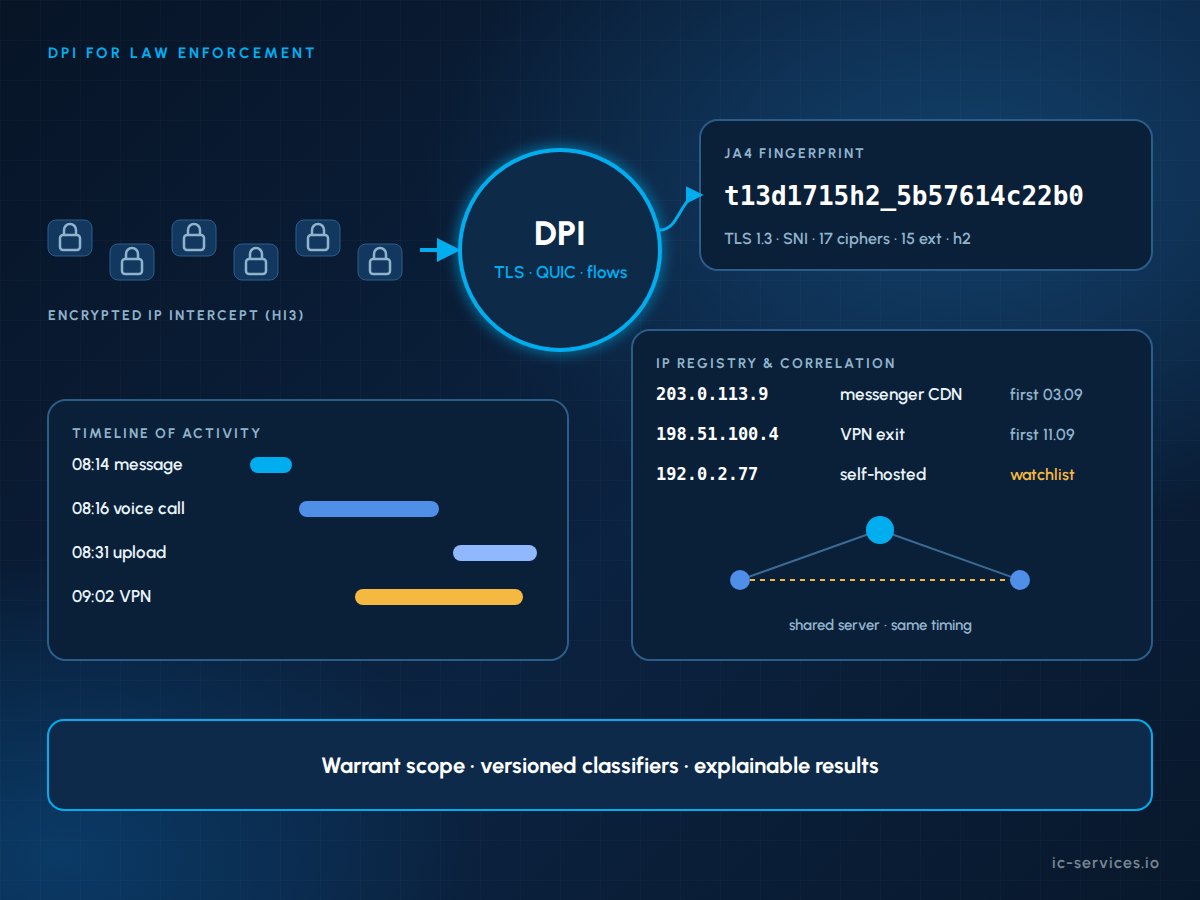The width and height of the screenshot is (1200, 900).
Task: Click the "DPI FOR LAW ENFORCEMENT" heading
Action: pyautogui.click(x=181, y=53)
